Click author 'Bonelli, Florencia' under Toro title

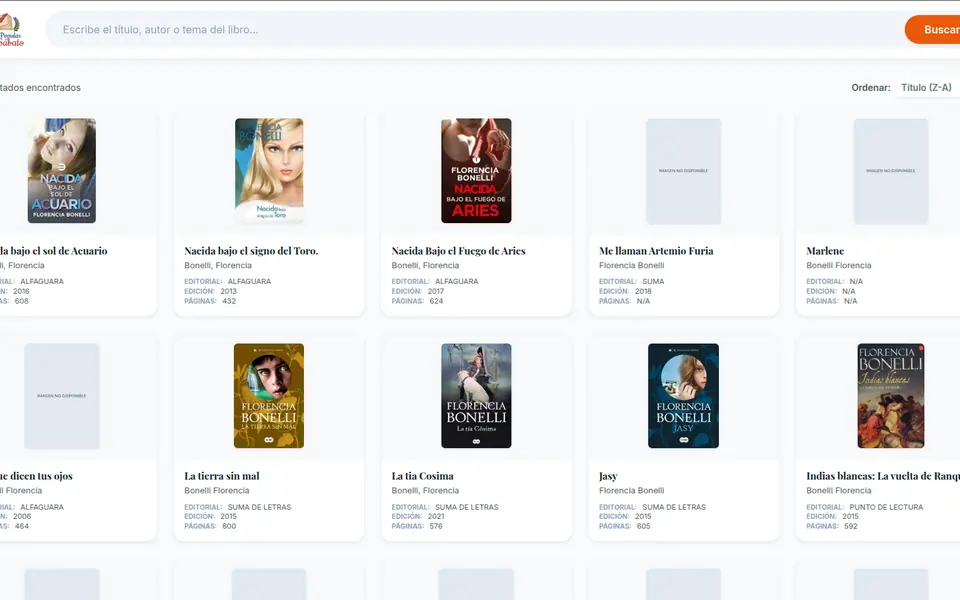pos(218,265)
